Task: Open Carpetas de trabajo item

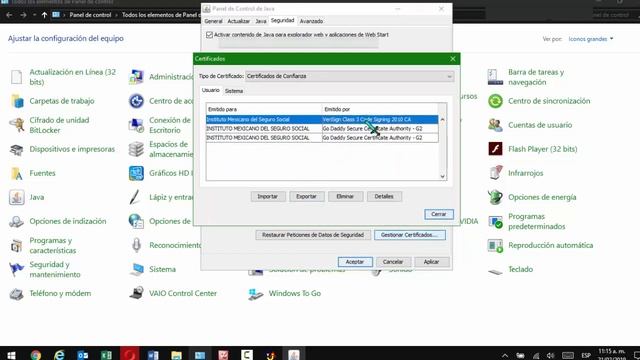Action: pos(51,101)
